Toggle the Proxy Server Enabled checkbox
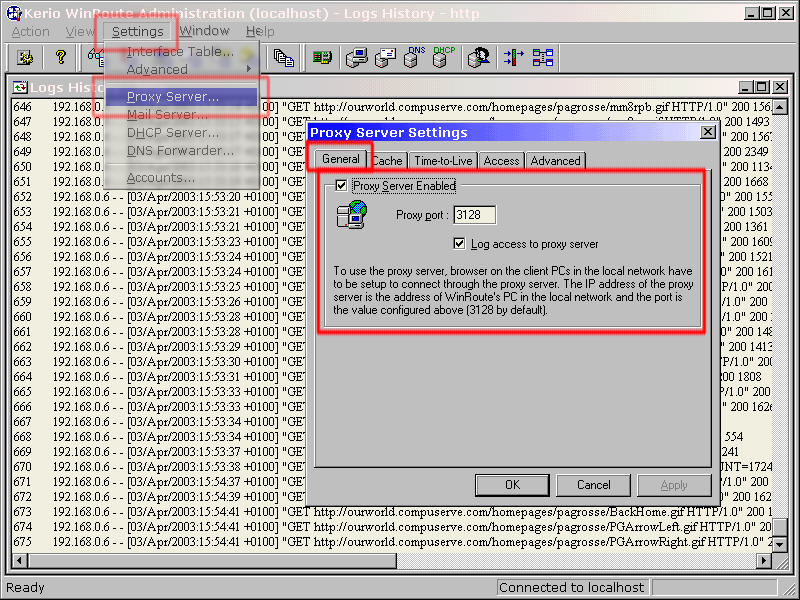The image size is (800, 600). [x=341, y=186]
